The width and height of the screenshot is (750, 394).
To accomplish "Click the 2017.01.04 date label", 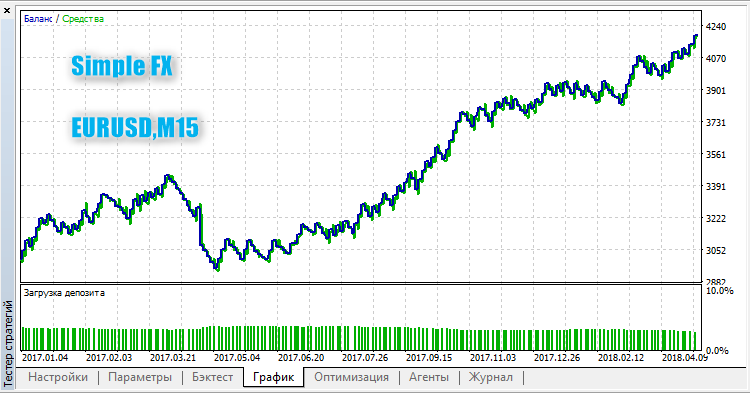I will pyautogui.click(x=45, y=358).
